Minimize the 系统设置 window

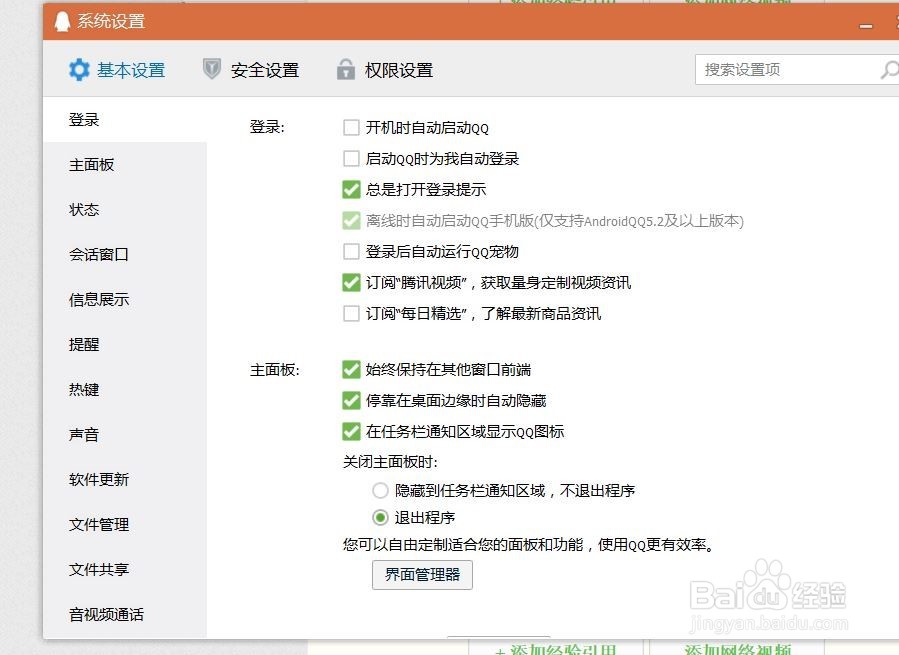[x=866, y=26]
